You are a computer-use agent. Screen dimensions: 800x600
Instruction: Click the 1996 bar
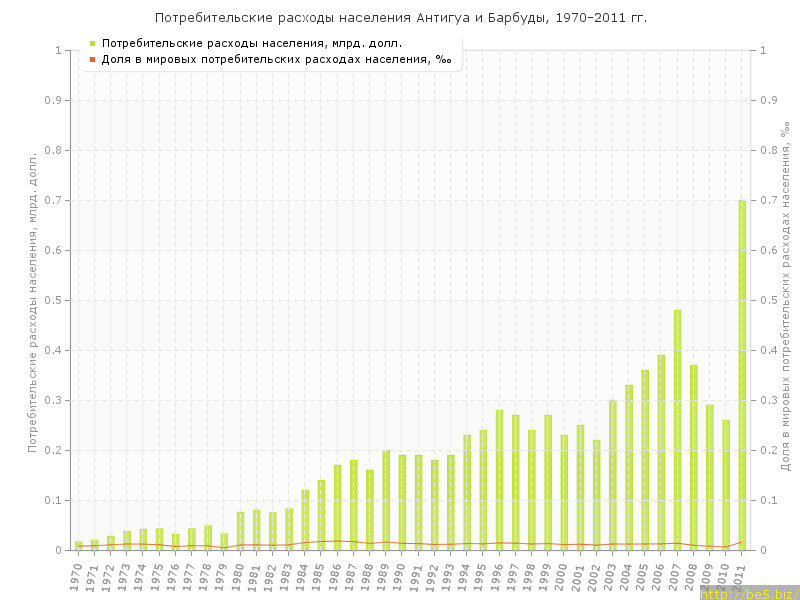click(x=499, y=480)
